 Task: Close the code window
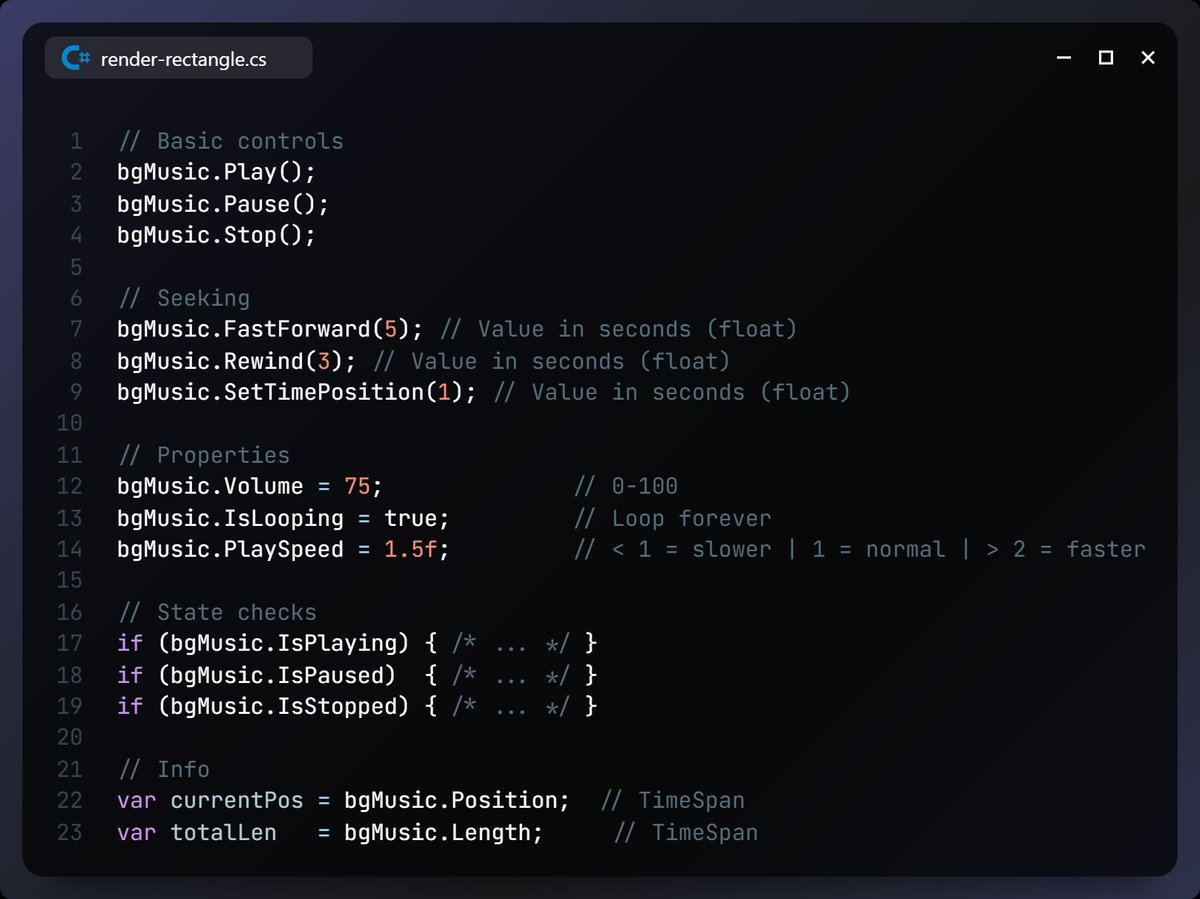point(1148,58)
